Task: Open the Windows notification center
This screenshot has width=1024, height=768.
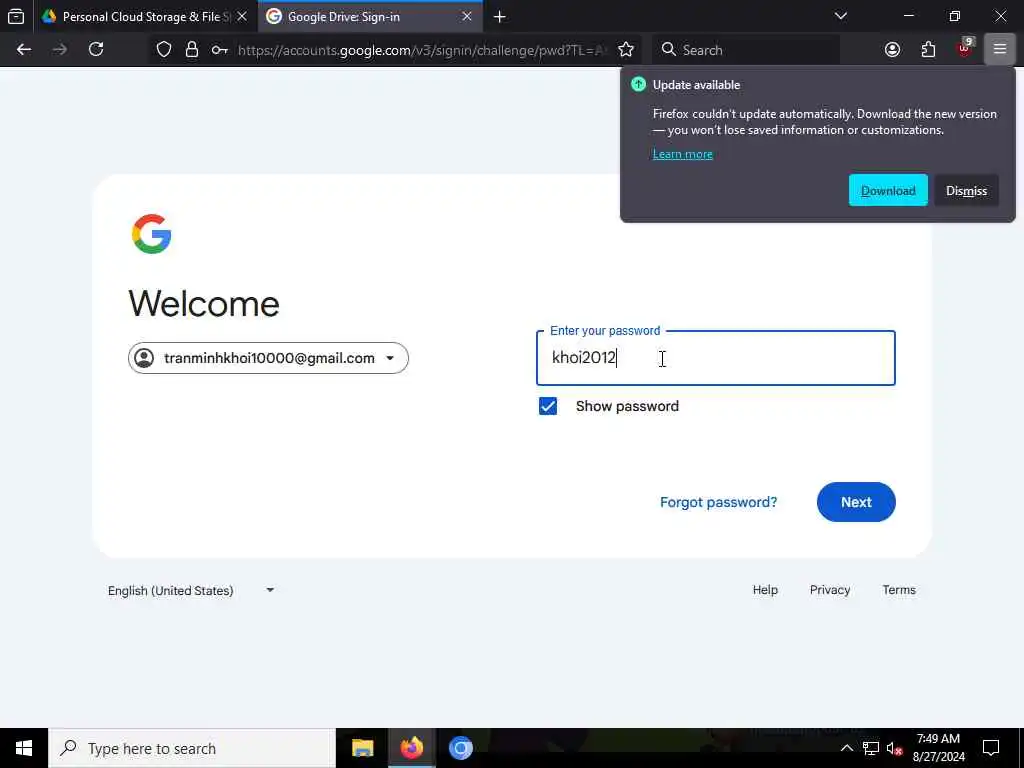Action: coord(991,748)
